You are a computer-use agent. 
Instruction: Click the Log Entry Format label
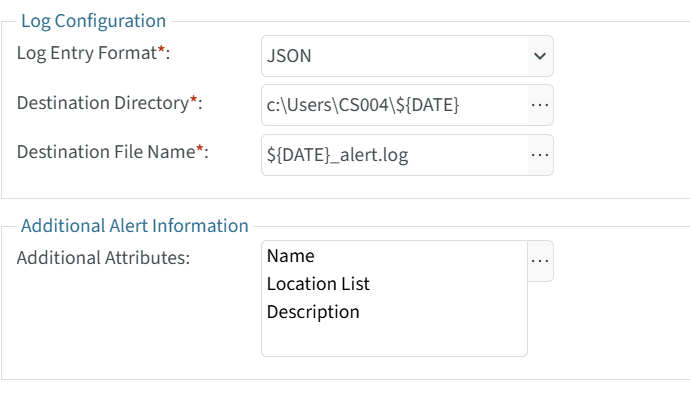86,54
